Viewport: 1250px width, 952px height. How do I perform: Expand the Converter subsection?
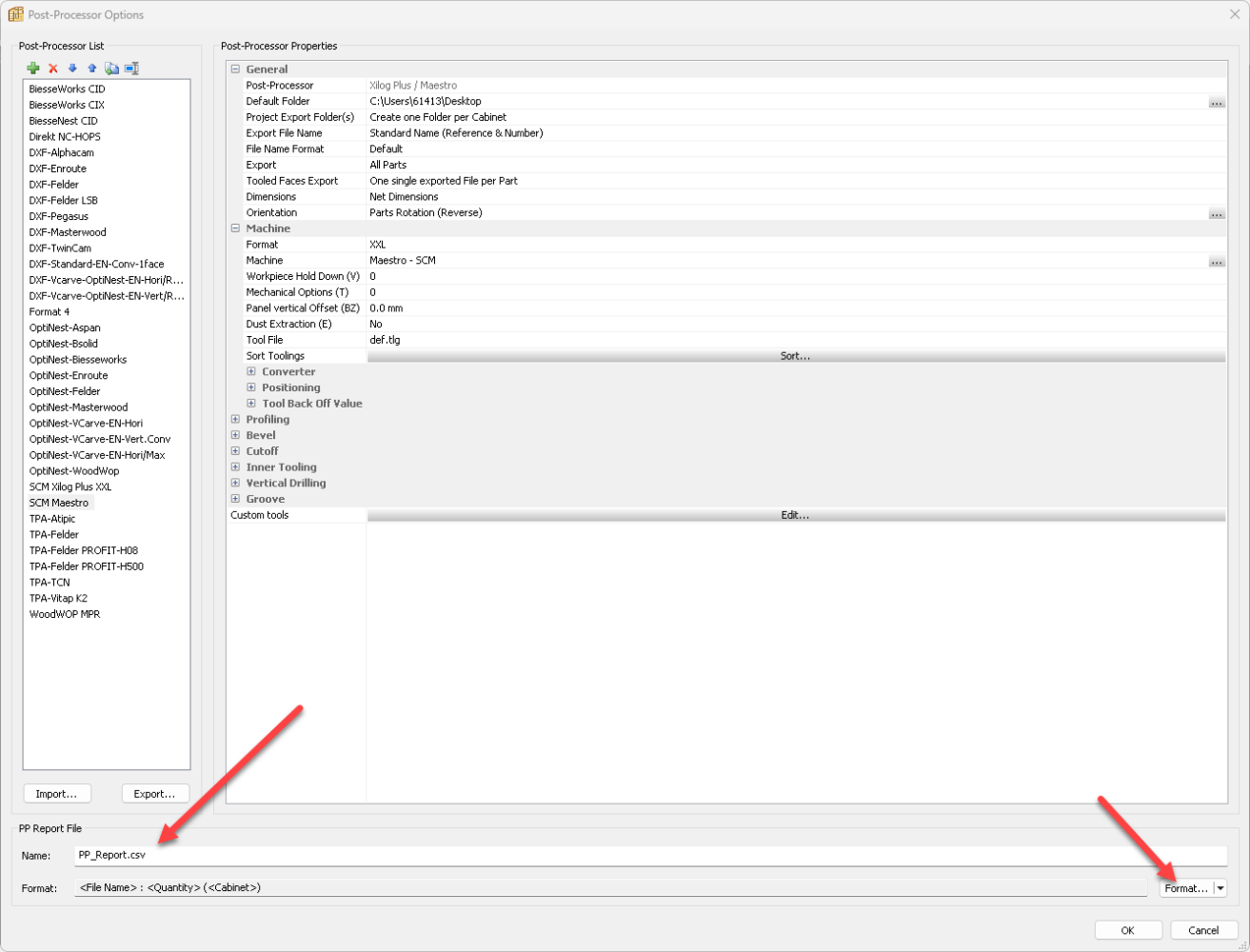click(x=251, y=372)
